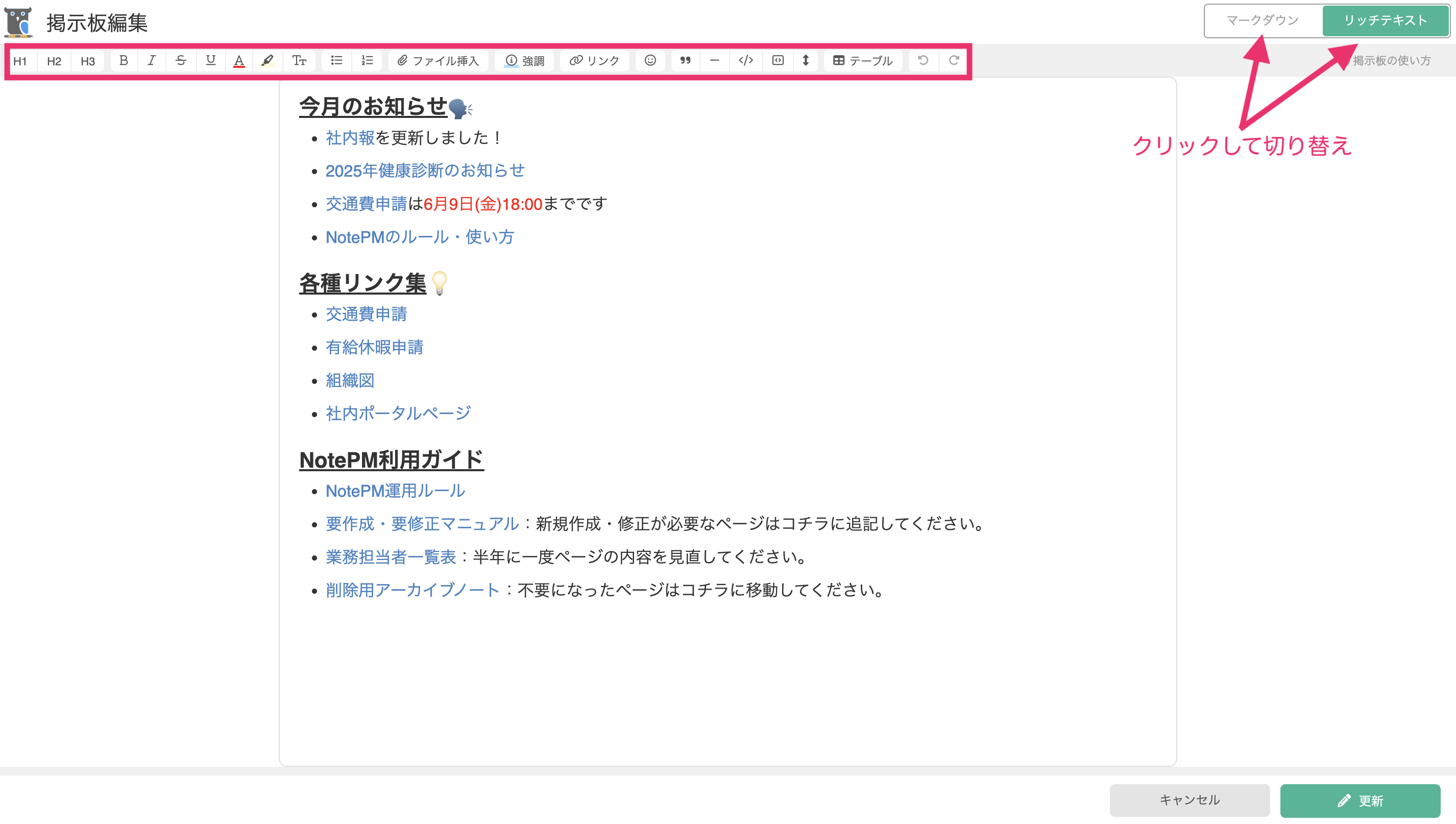
Task: Apply strikethrough to text
Action: pyautogui.click(x=181, y=61)
